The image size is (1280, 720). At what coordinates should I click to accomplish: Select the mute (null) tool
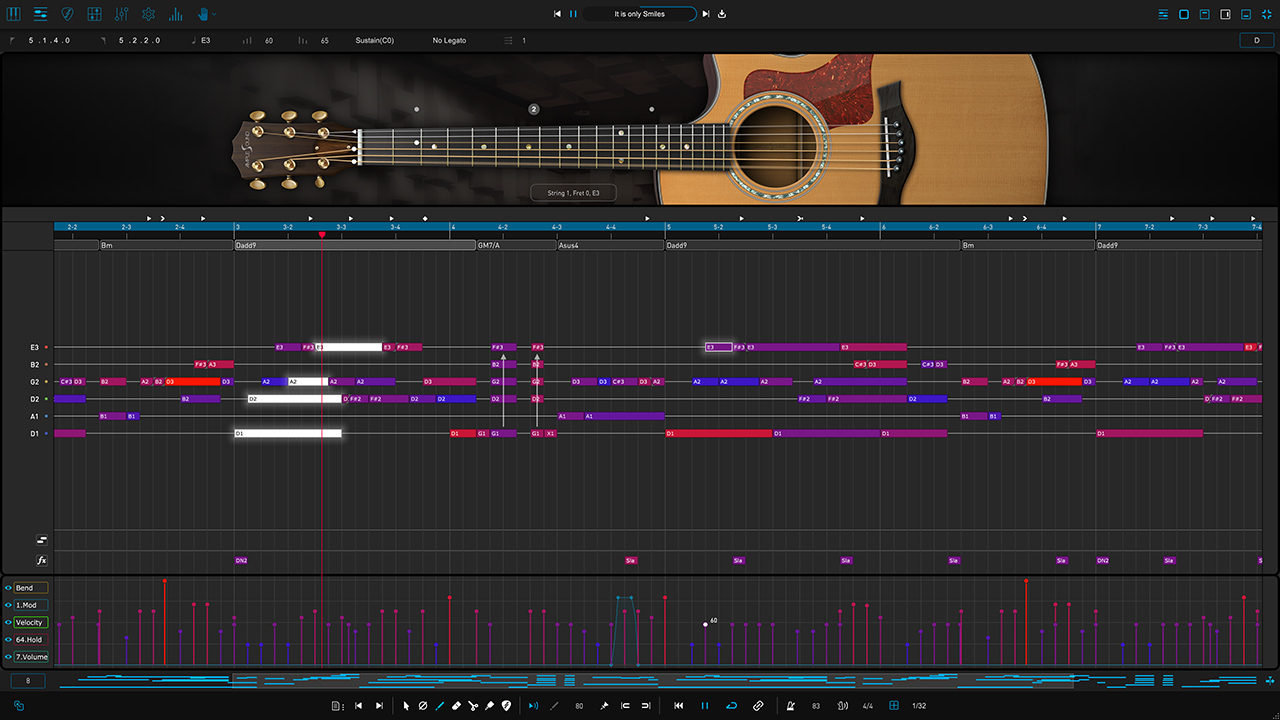tap(423, 706)
